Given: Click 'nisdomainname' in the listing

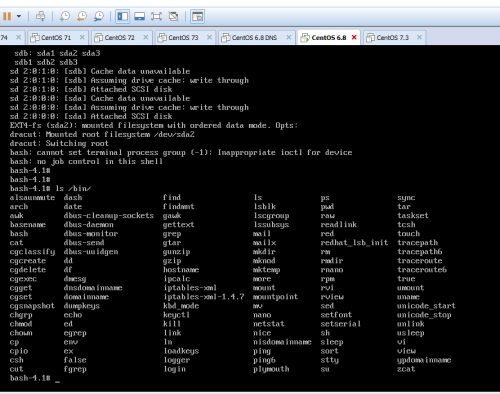Looking at the screenshot, I should click(282, 342).
